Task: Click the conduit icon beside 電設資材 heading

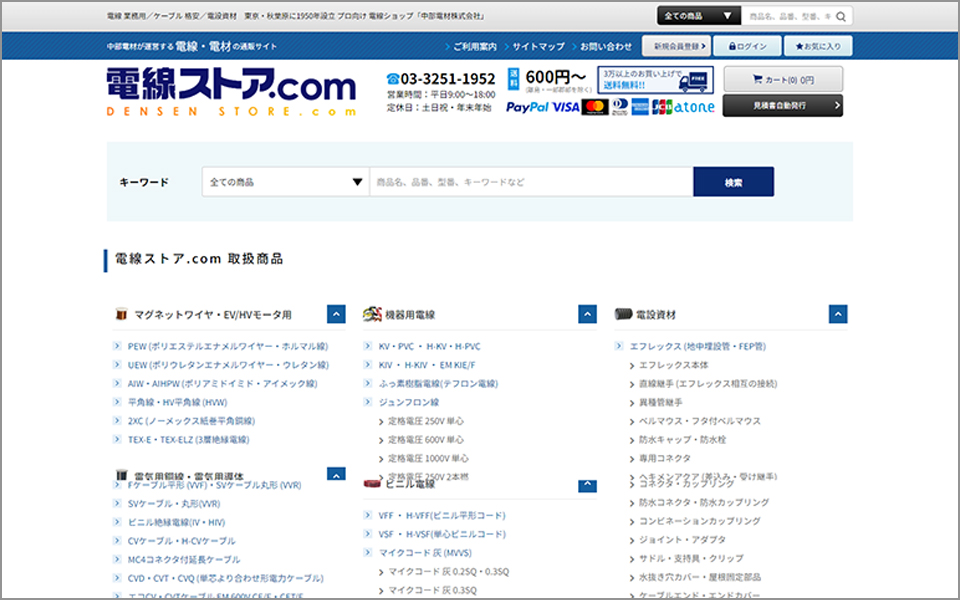Action: (x=623, y=315)
